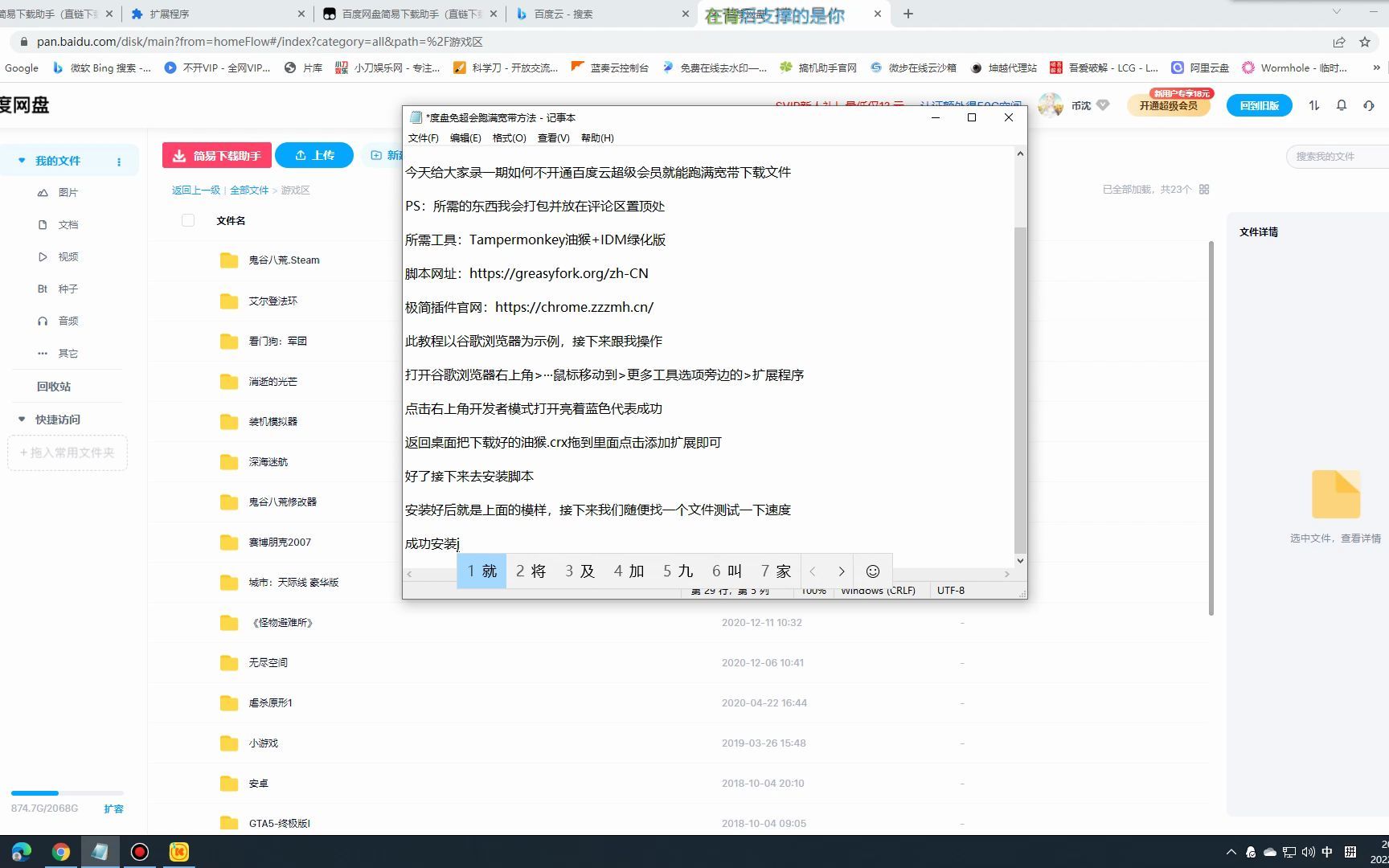Open 文档 category in sidebar

[68, 225]
